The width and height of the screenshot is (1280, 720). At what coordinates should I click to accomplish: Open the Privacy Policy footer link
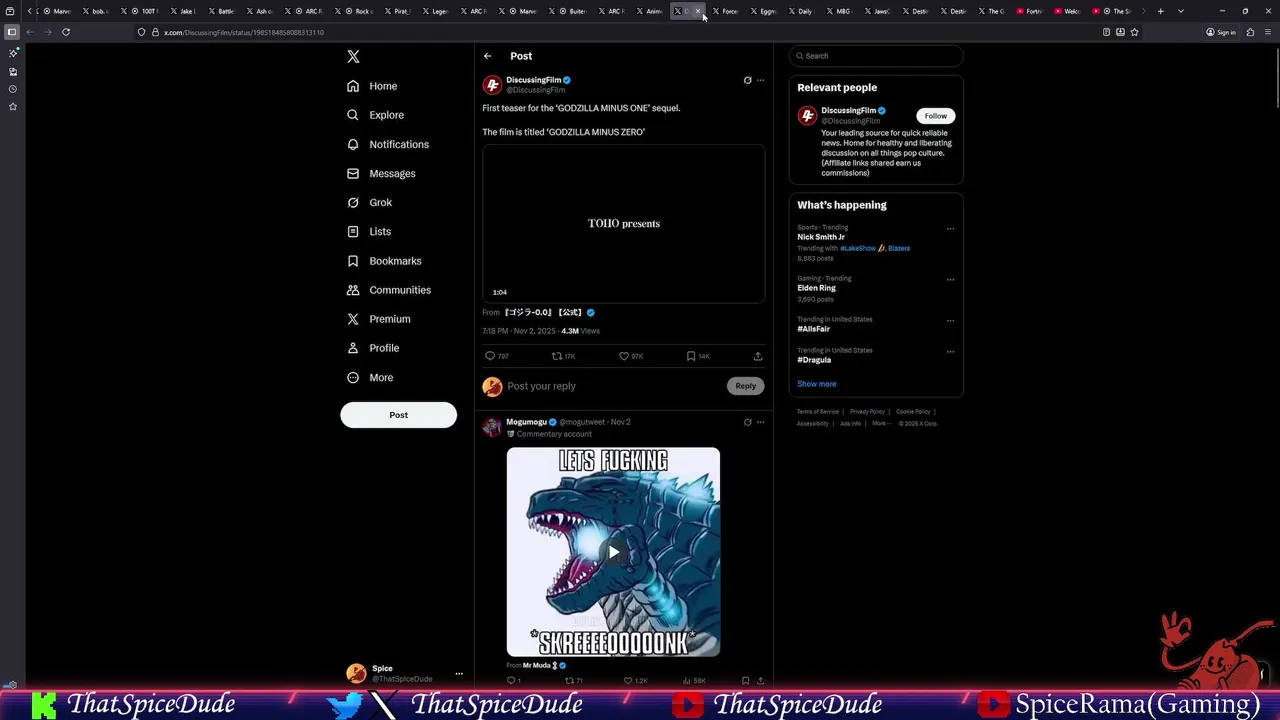(867, 412)
